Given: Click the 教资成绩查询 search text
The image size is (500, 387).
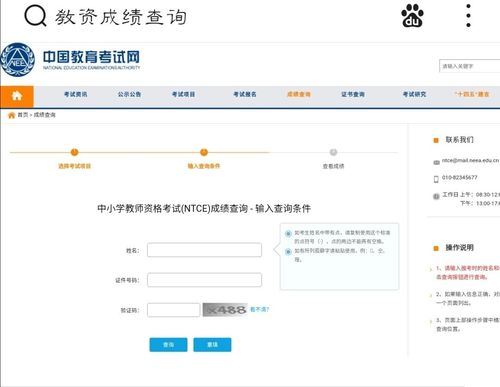Looking at the screenshot, I should (x=121, y=17).
